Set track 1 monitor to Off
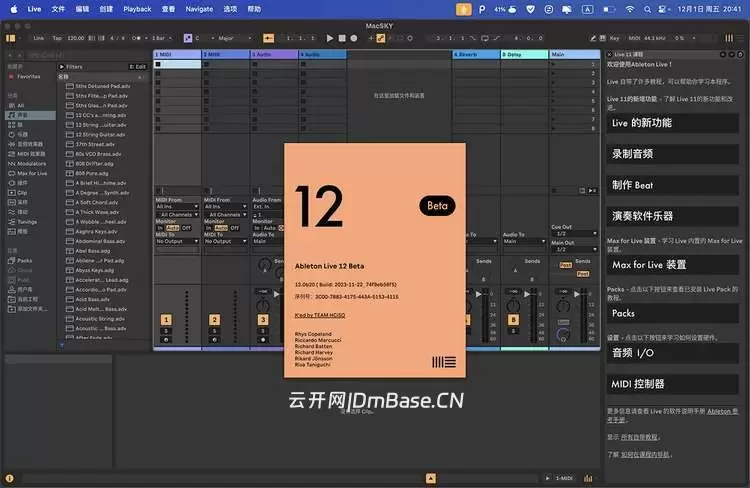This screenshot has width=750, height=488. click(x=186, y=228)
